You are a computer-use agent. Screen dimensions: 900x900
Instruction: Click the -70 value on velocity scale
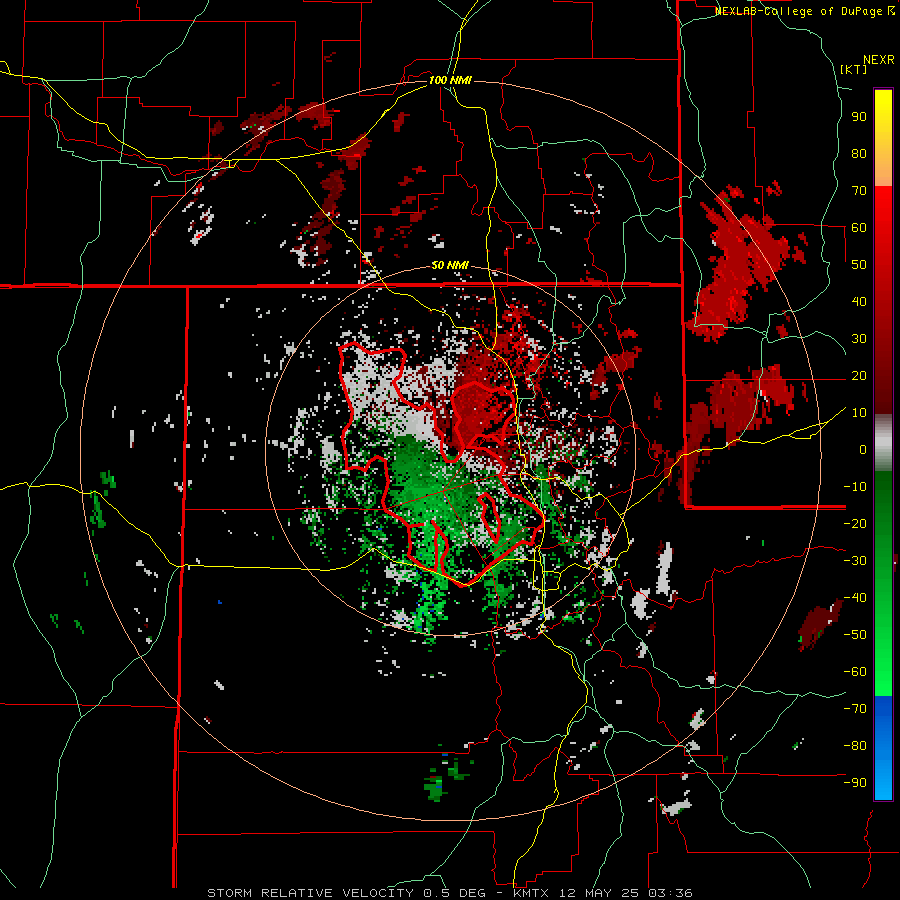[x=855, y=709]
